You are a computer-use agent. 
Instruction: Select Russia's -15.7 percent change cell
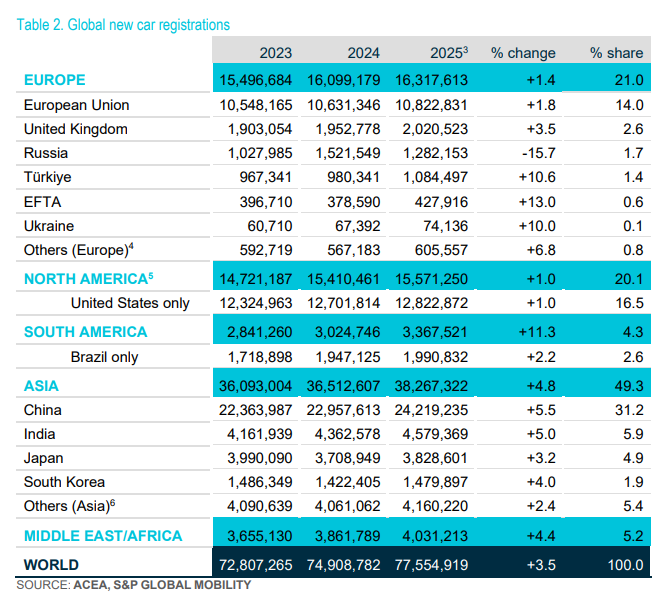coord(539,153)
